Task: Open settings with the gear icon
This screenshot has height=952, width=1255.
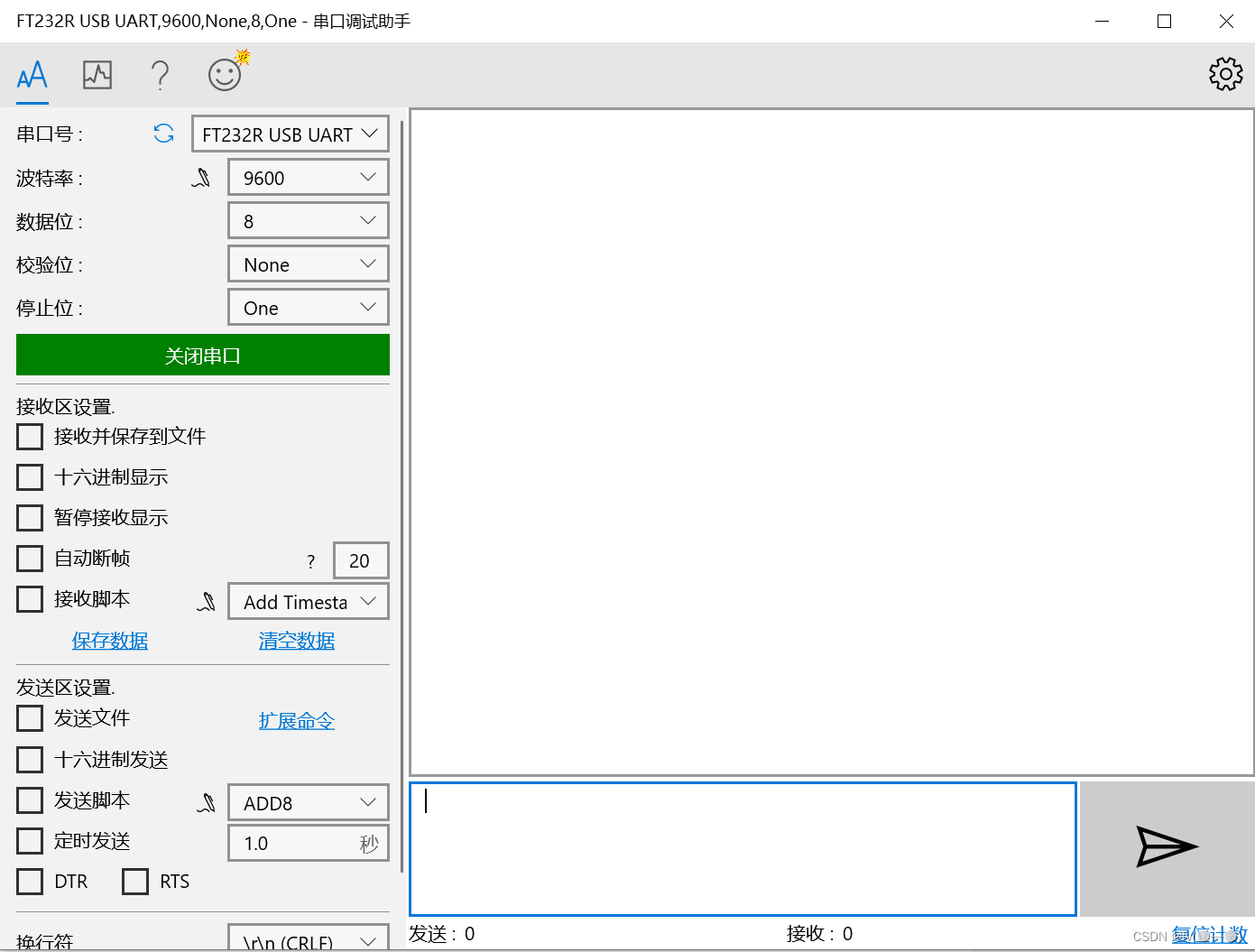Action: 1226,74
